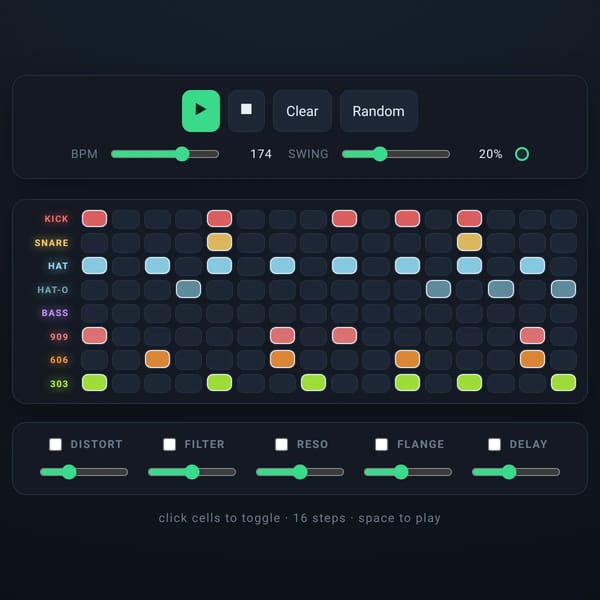Click the FILTER amount slider

click(x=192, y=472)
